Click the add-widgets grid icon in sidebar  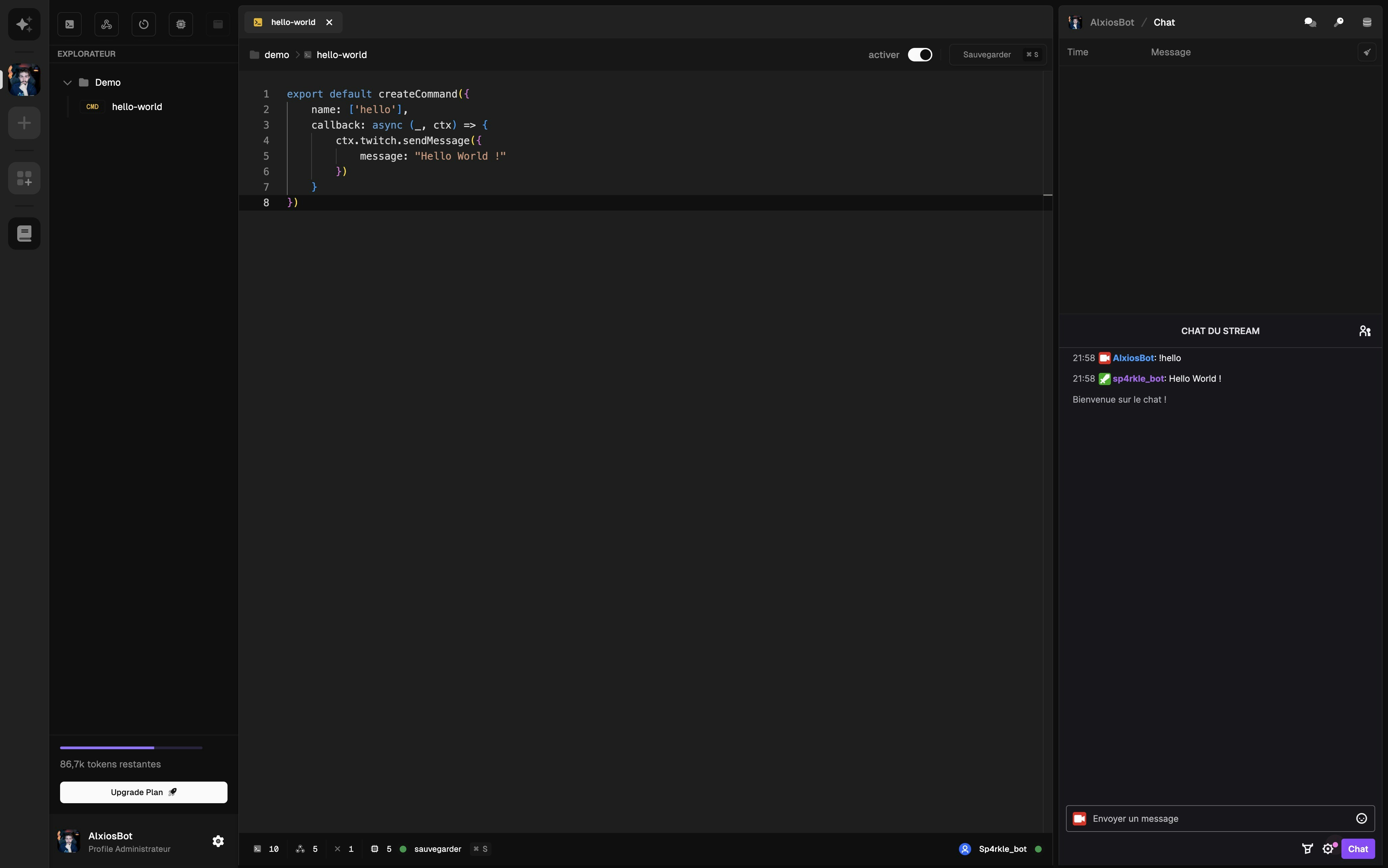click(24, 179)
